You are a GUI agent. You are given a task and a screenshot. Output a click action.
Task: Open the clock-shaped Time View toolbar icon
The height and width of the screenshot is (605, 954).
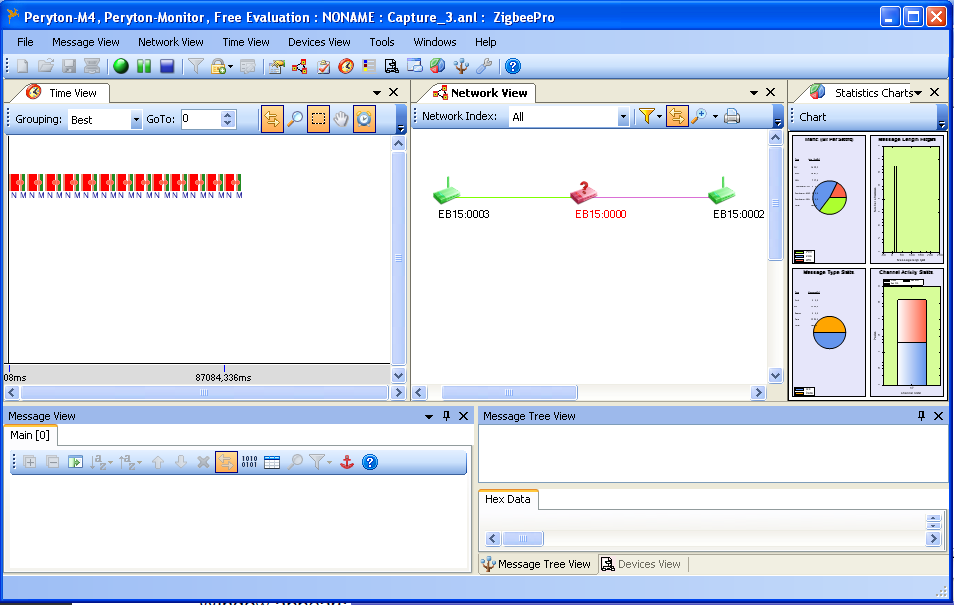346,66
